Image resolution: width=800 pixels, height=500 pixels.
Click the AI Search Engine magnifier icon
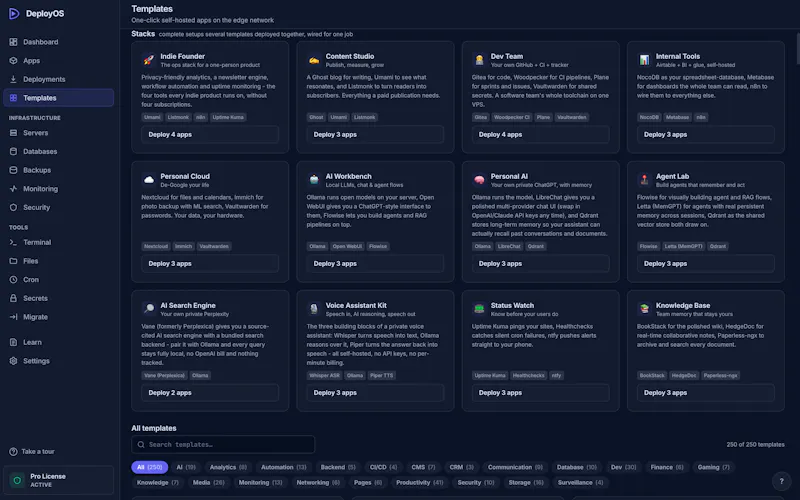pyautogui.click(x=148, y=309)
